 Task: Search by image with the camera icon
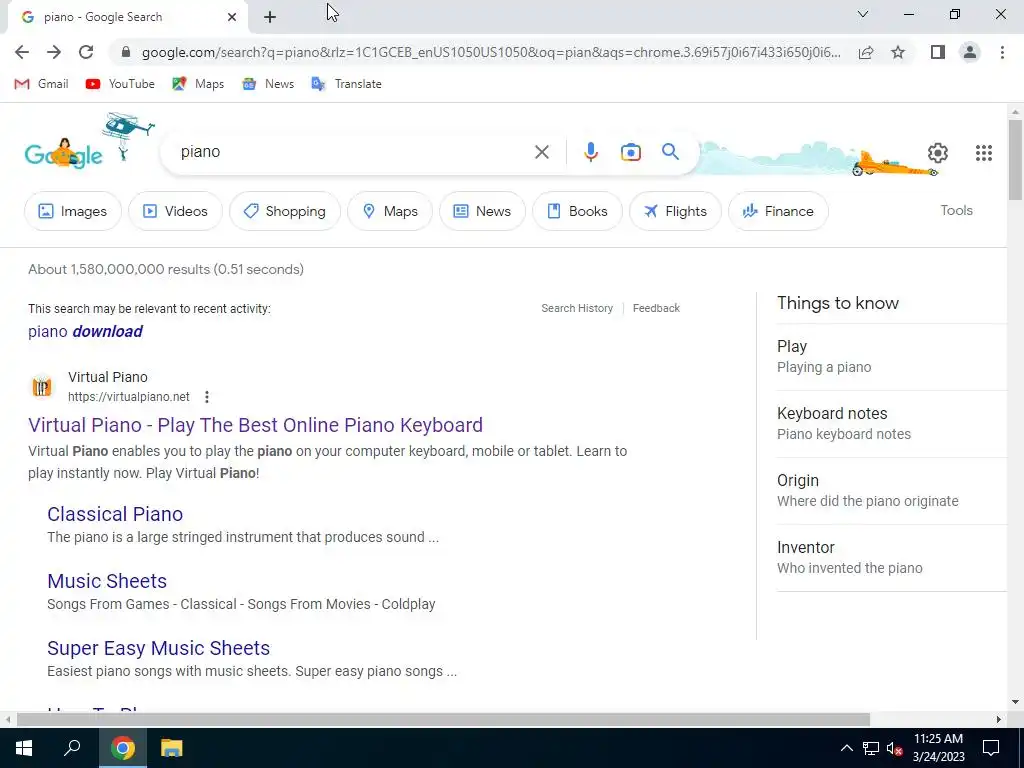630,152
